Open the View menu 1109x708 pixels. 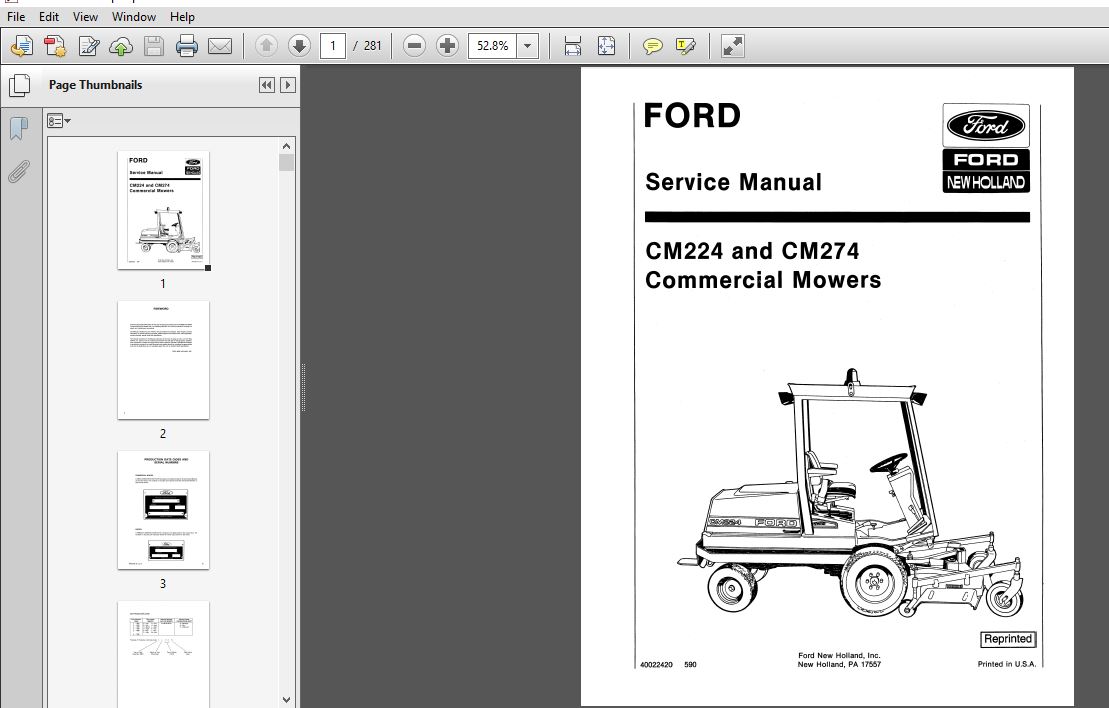pyautogui.click(x=86, y=16)
